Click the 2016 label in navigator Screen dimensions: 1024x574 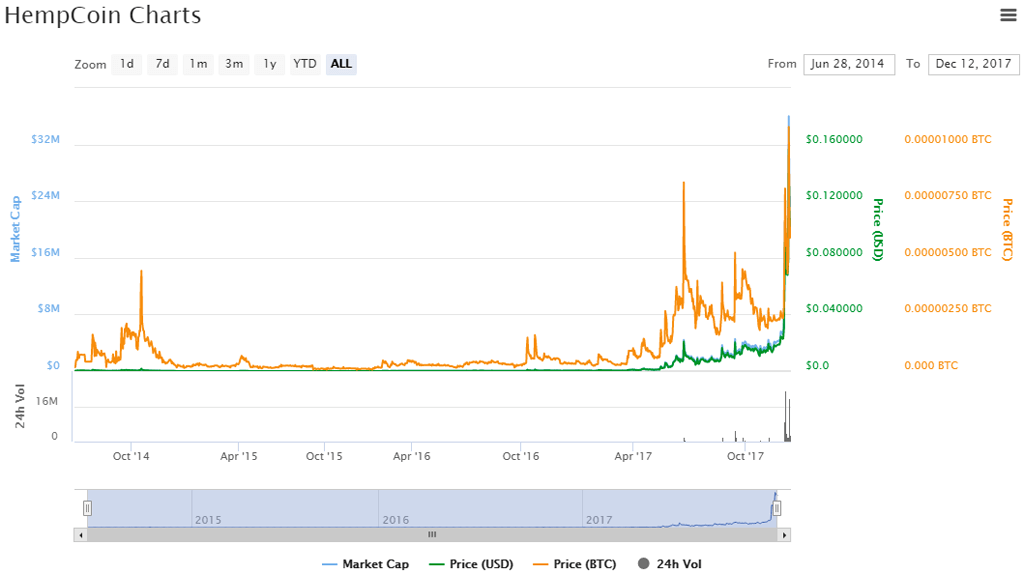point(396,520)
